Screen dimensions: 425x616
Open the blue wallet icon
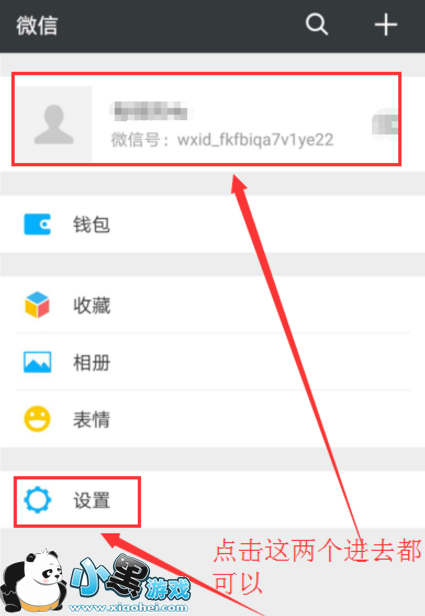coord(37,224)
